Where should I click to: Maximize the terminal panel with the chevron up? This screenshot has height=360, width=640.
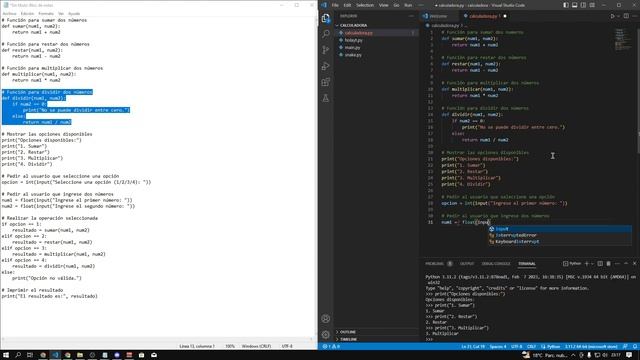click(626, 264)
